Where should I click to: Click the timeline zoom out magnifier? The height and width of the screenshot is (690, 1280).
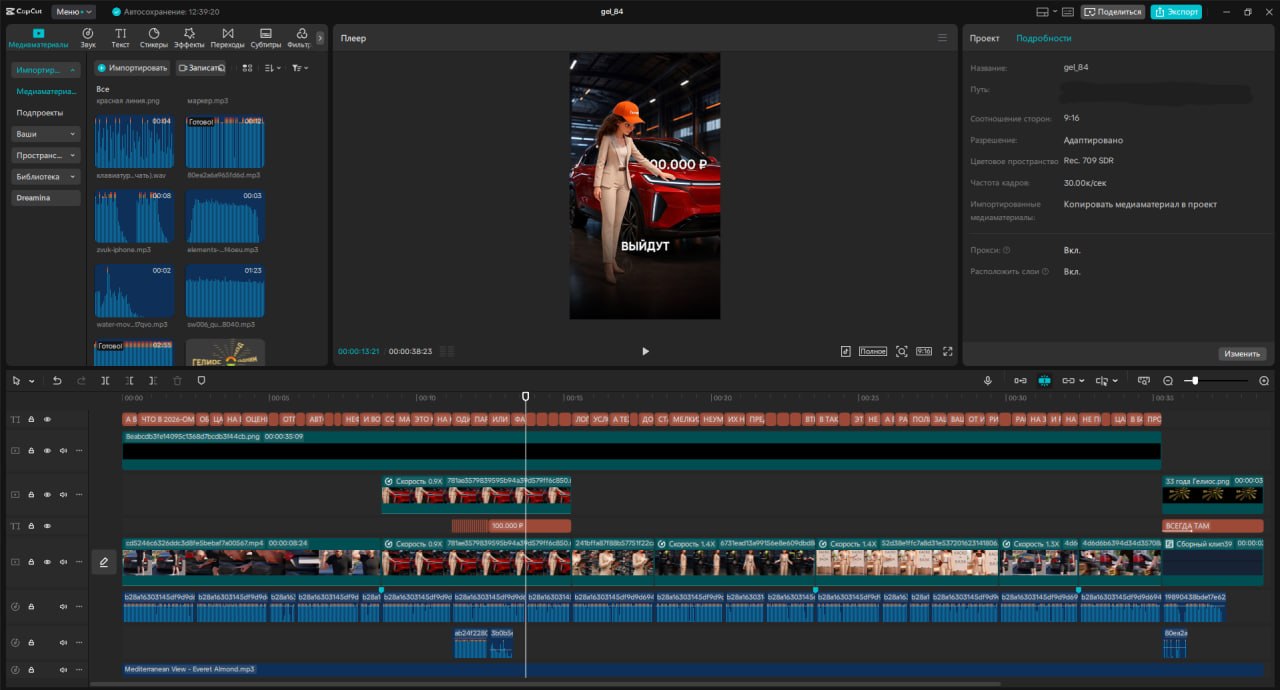[x=1168, y=381]
